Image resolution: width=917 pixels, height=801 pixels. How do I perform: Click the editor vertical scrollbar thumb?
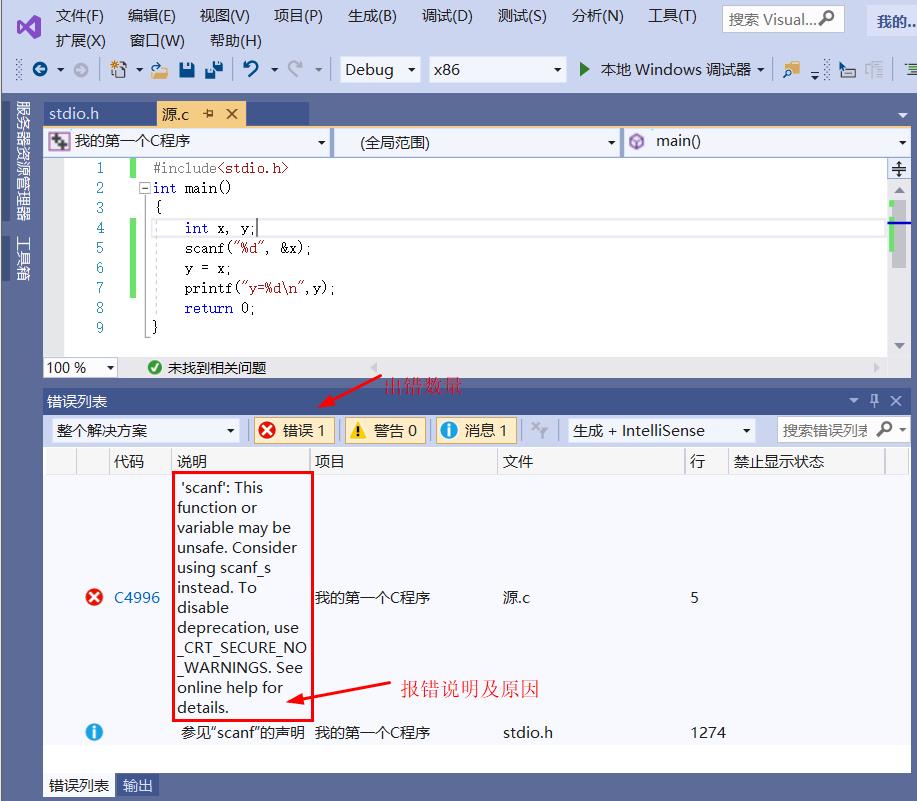point(899,234)
